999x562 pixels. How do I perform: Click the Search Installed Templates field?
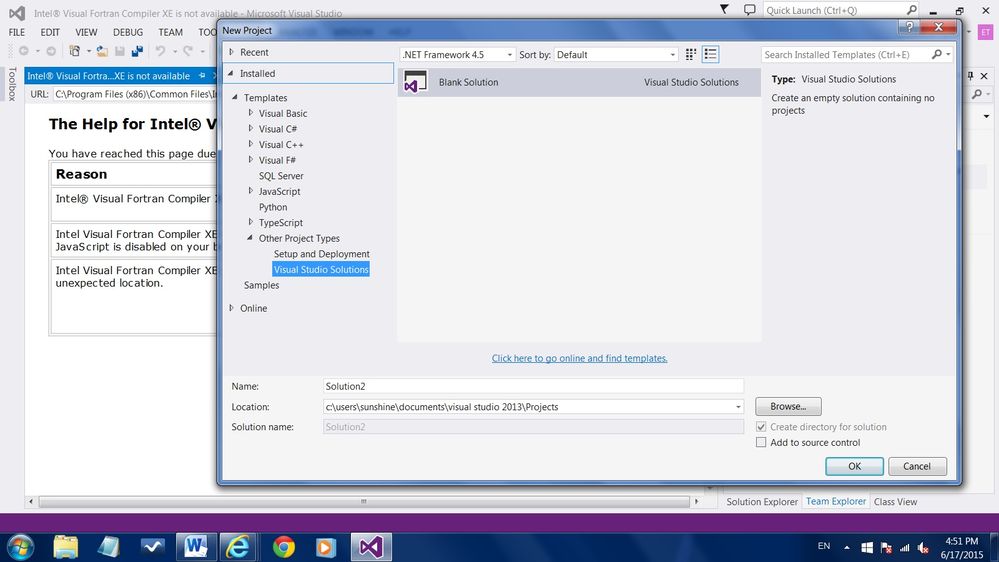(x=846, y=55)
